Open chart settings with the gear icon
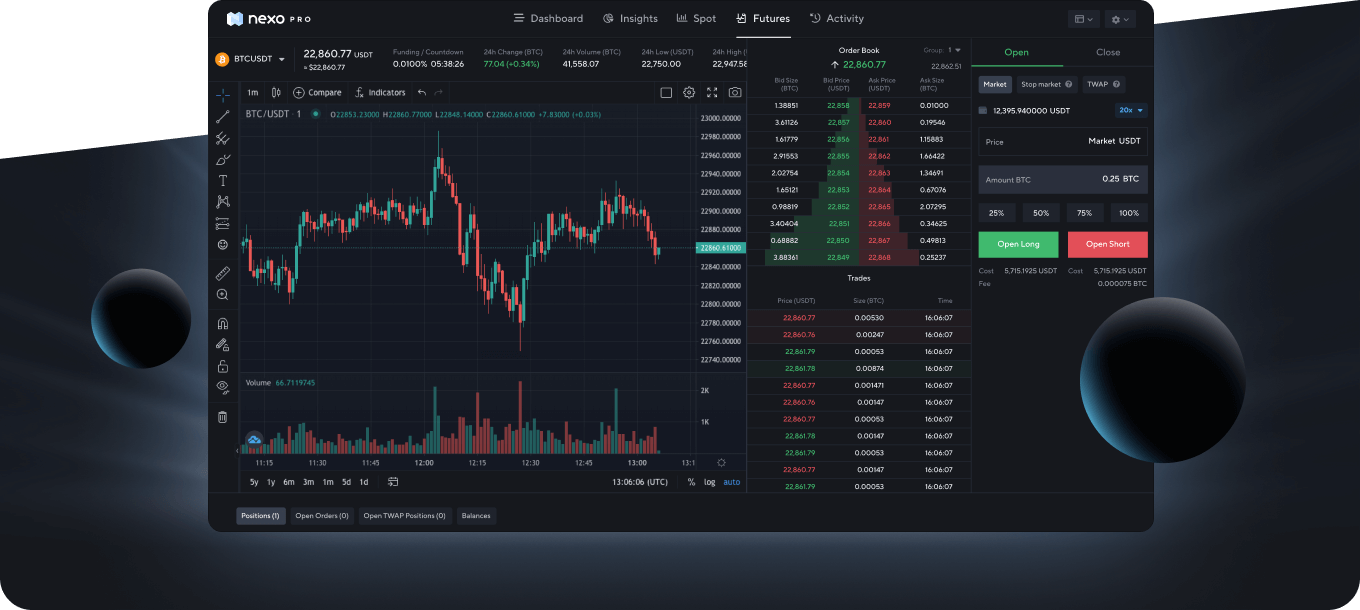 tap(688, 92)
